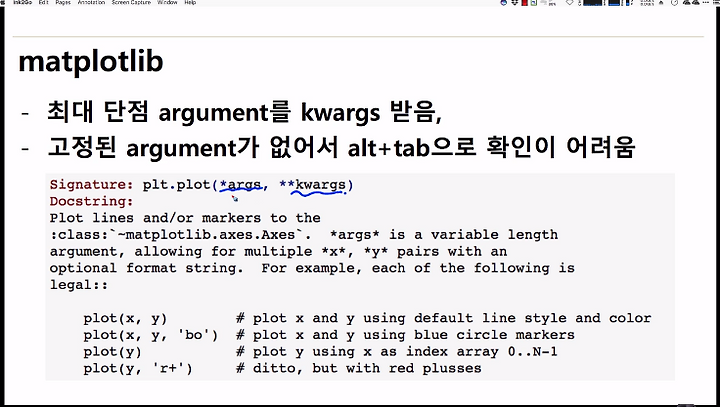Click the line starting 'argument, allowing for multiple'
The width and height of the screenshot is (720, 407).
[278, 252]
